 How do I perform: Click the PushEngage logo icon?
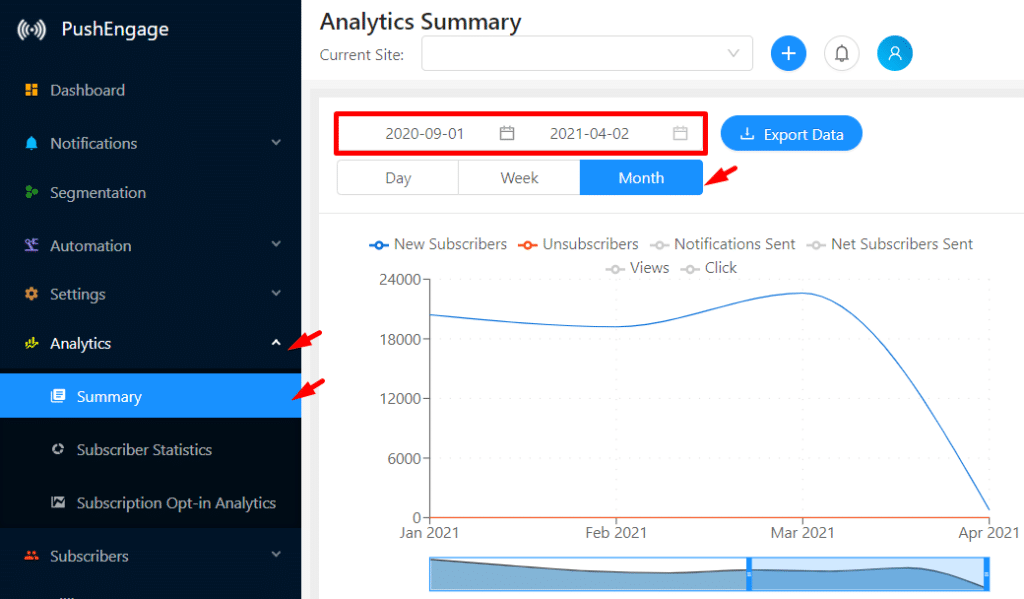(x=31, y=29)
